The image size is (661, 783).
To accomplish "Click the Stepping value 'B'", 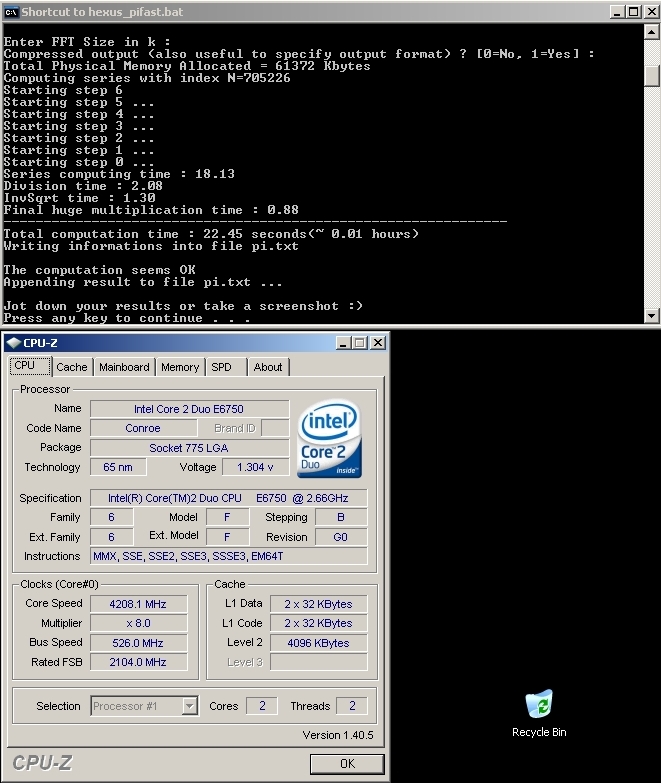I will [x=341, y=517].
